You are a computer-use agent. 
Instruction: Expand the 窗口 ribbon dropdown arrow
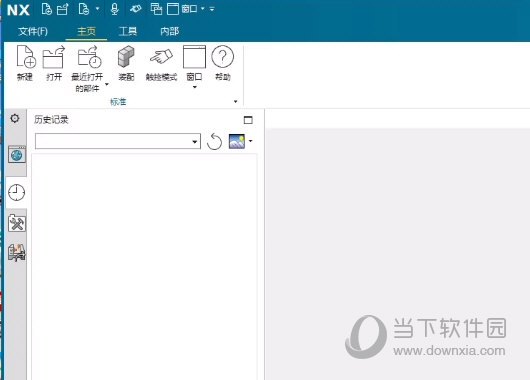194,87
